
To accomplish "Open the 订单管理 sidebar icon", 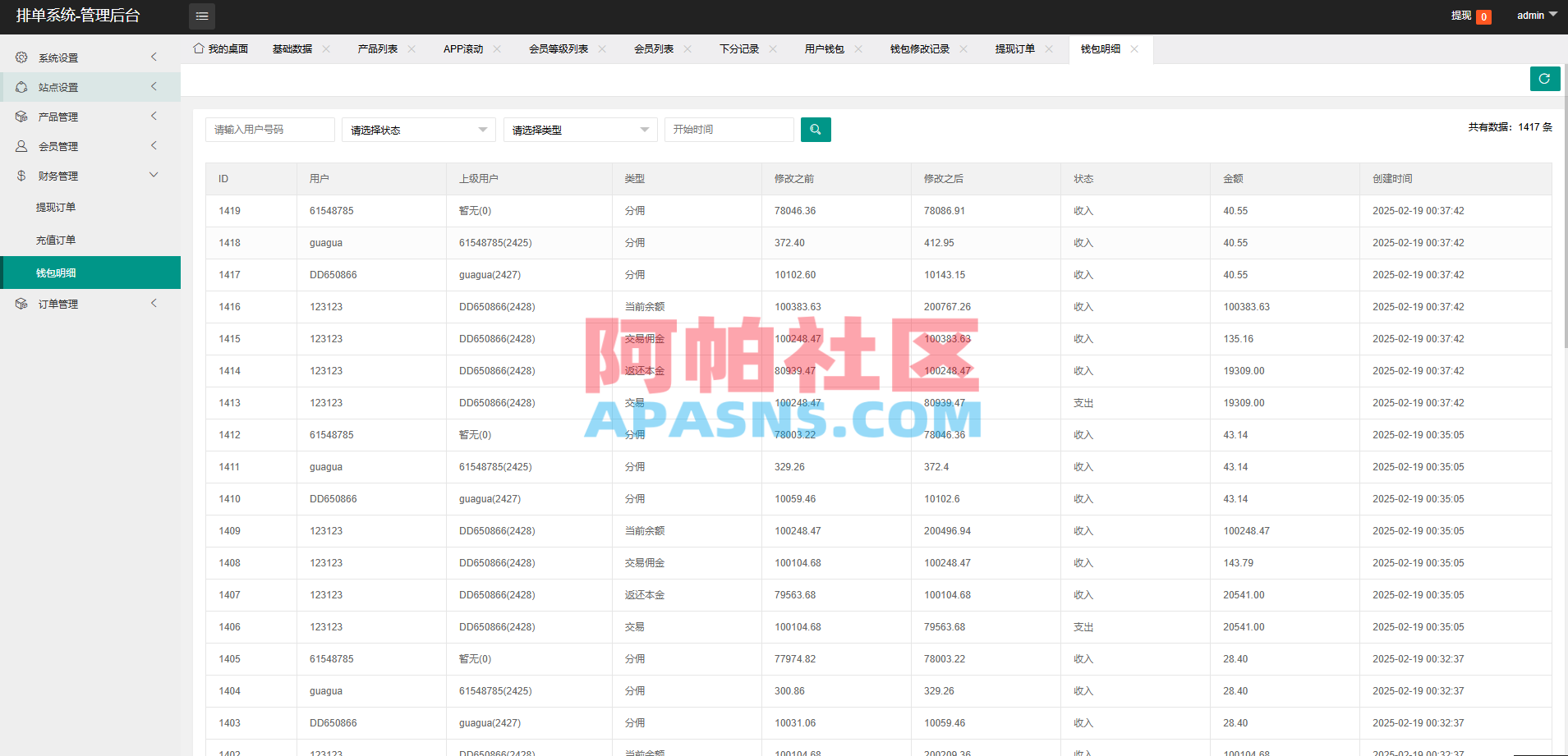I will pos(21,303).
